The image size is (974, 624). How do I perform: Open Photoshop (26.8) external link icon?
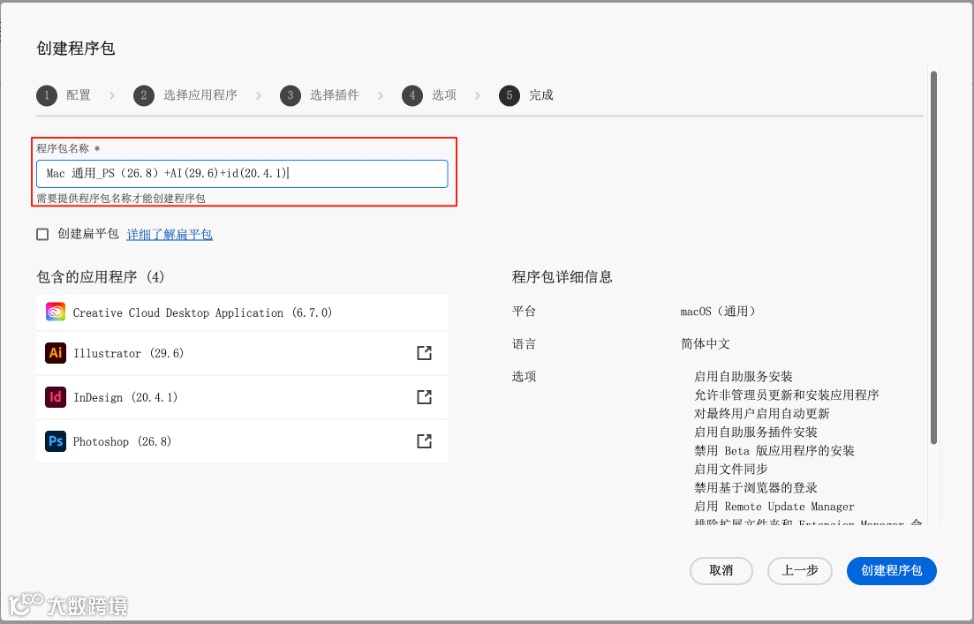click(424, 441)
